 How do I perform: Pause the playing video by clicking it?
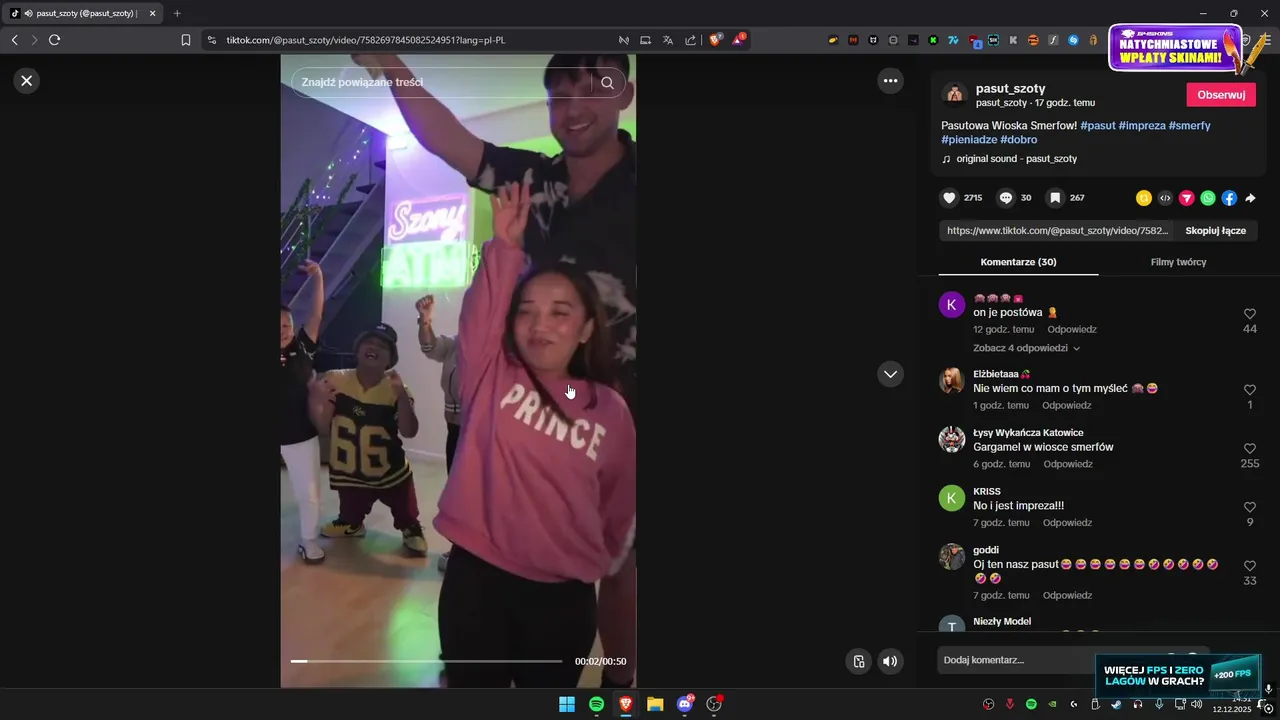[x=458, y=370]
